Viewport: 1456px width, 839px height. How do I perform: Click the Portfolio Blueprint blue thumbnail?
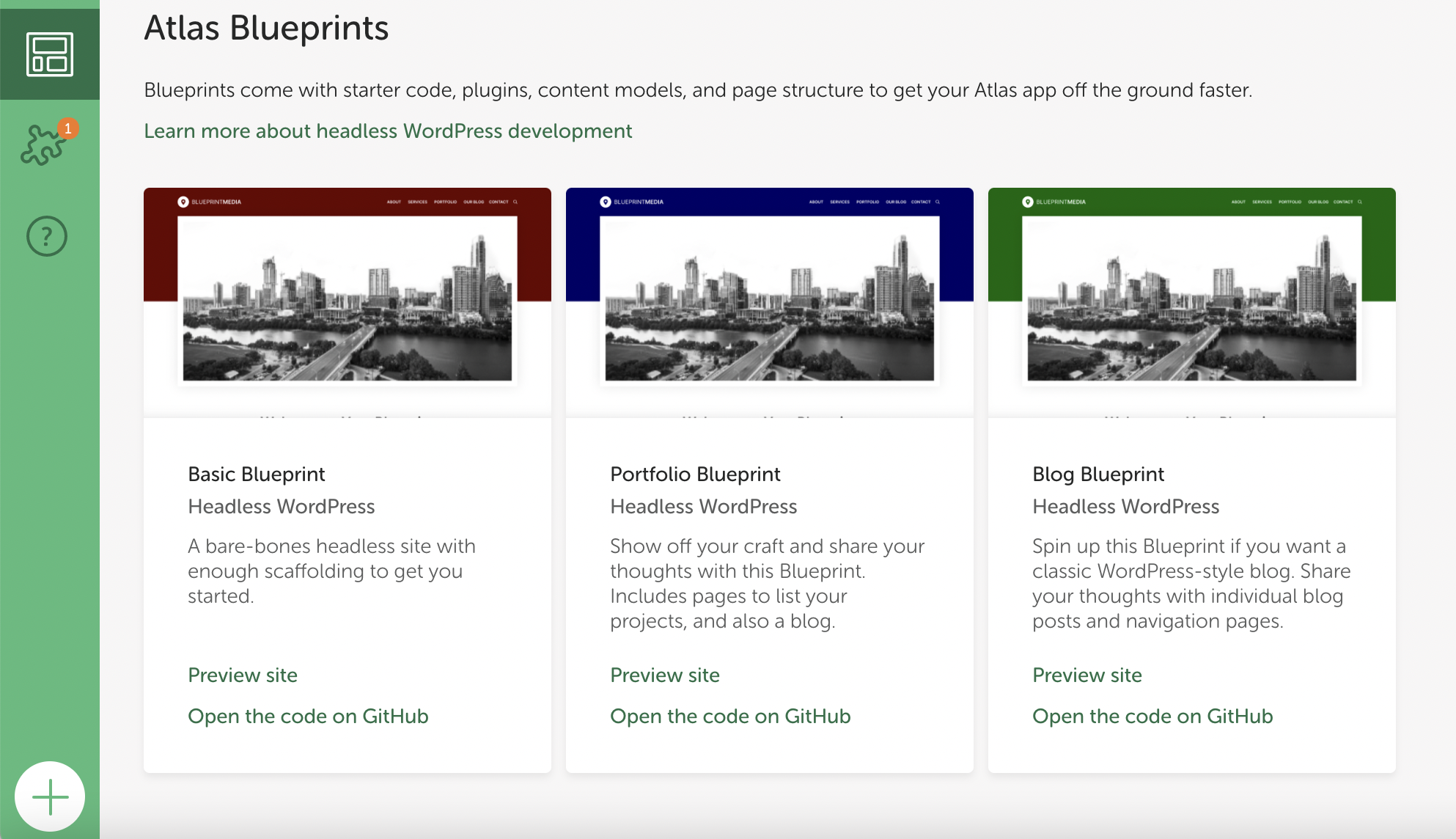[770, 302]
